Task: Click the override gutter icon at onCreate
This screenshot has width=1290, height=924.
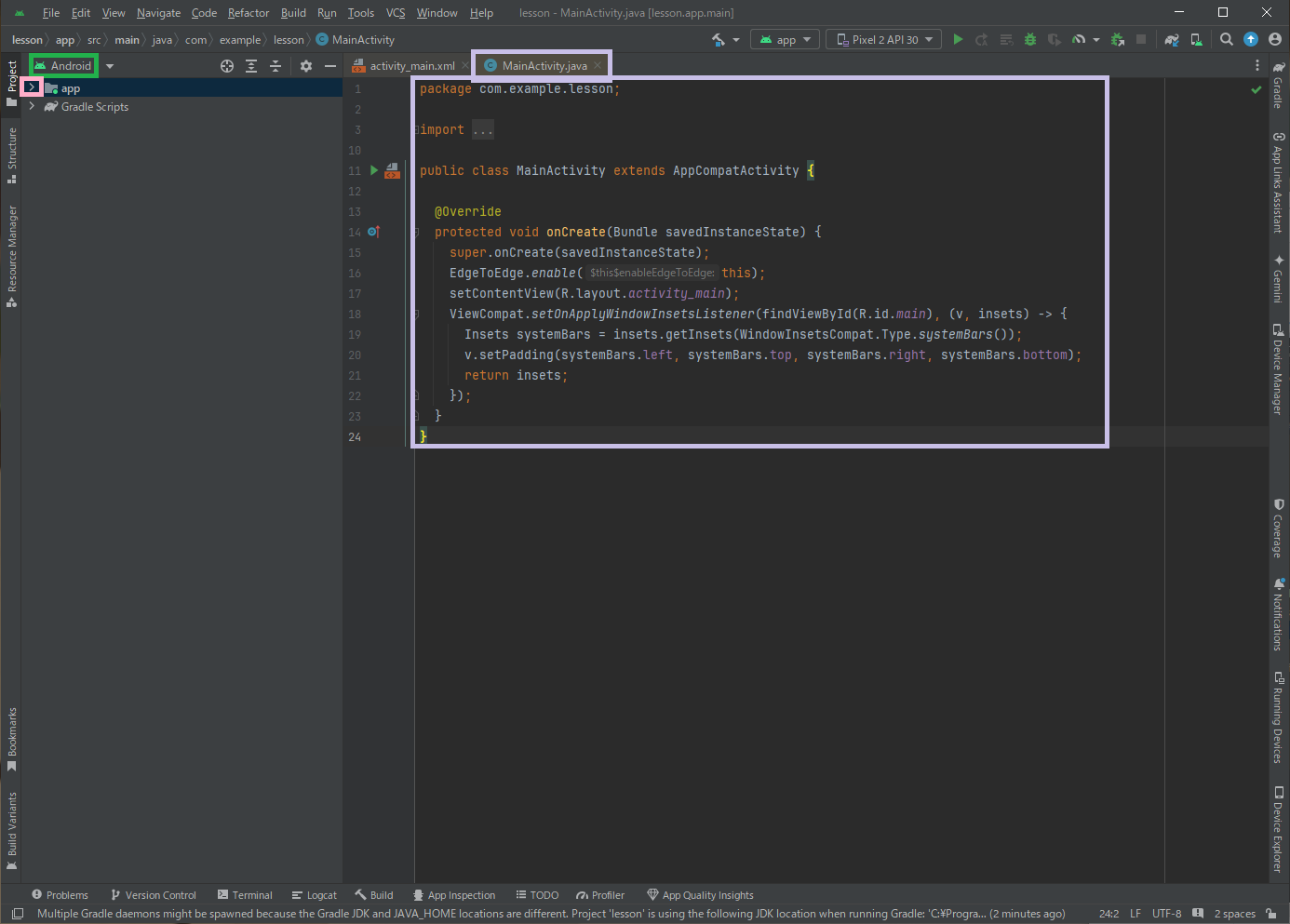Action: (x=373, y=232)
